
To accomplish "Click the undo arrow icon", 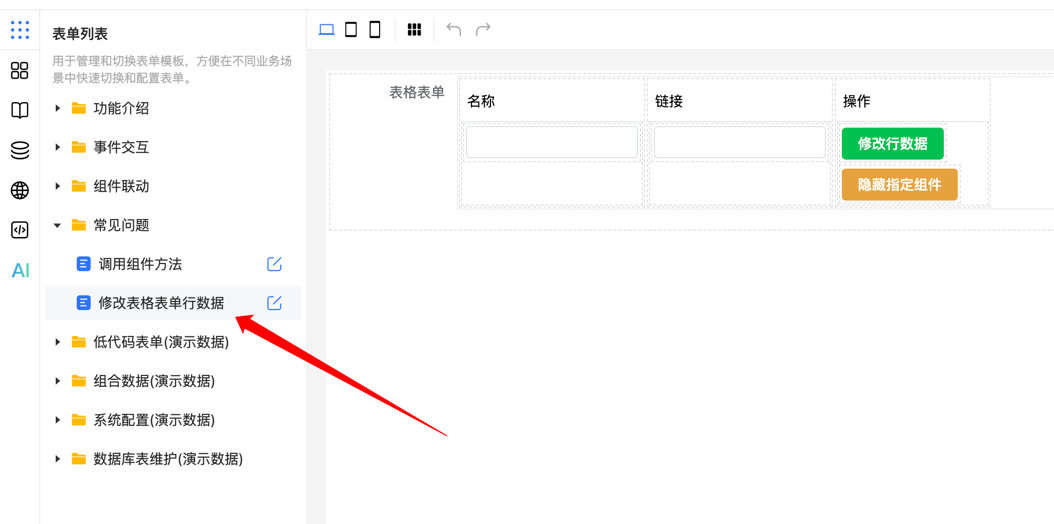I will [454, 30].
